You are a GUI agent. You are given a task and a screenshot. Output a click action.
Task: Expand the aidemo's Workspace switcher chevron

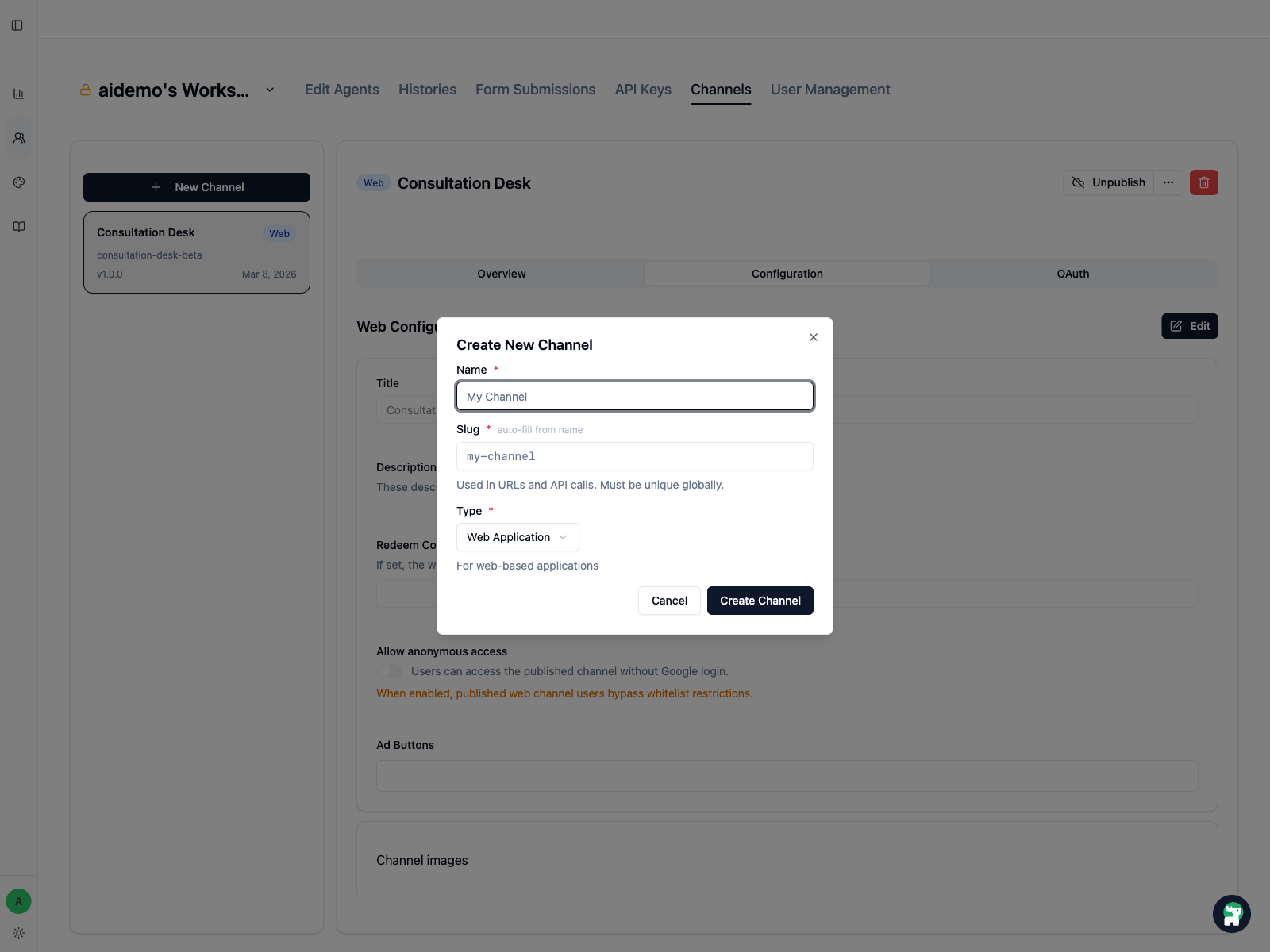click(x=269, y=90)
